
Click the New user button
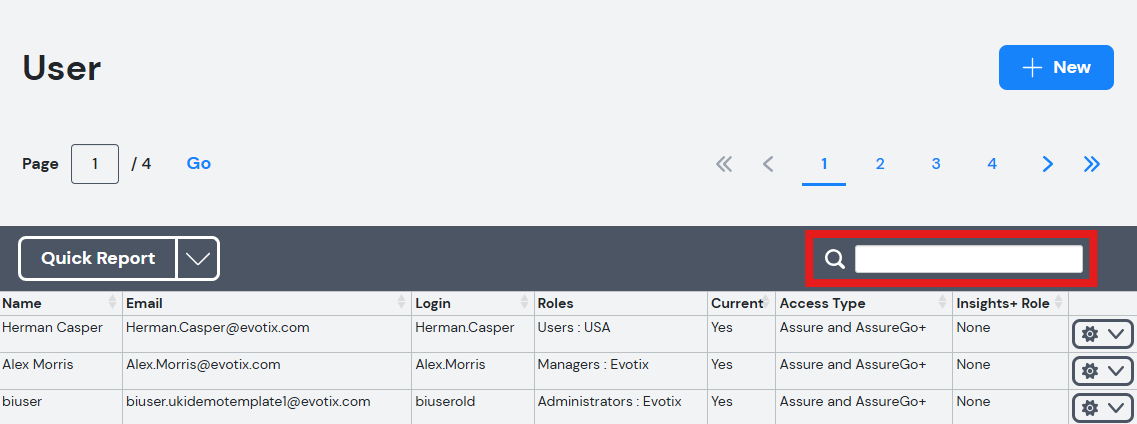(x=1057, y=67)
